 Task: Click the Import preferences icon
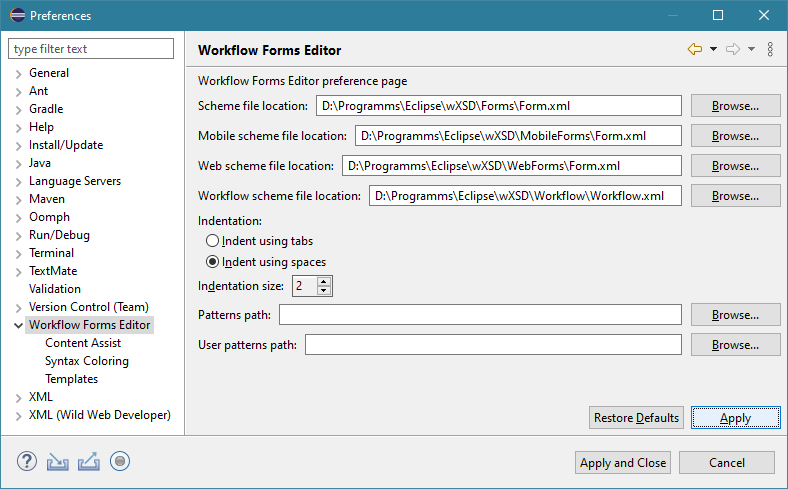pyautogui.click(x=59, y=461)
